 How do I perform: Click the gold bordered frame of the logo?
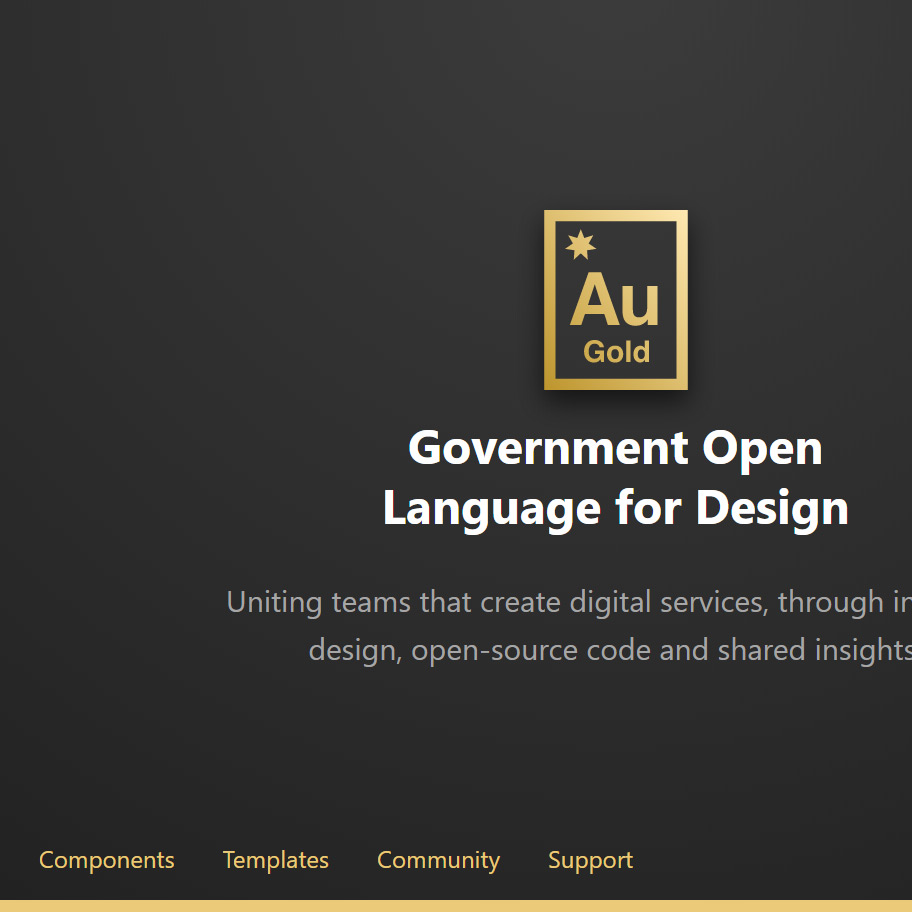point(548,299)
